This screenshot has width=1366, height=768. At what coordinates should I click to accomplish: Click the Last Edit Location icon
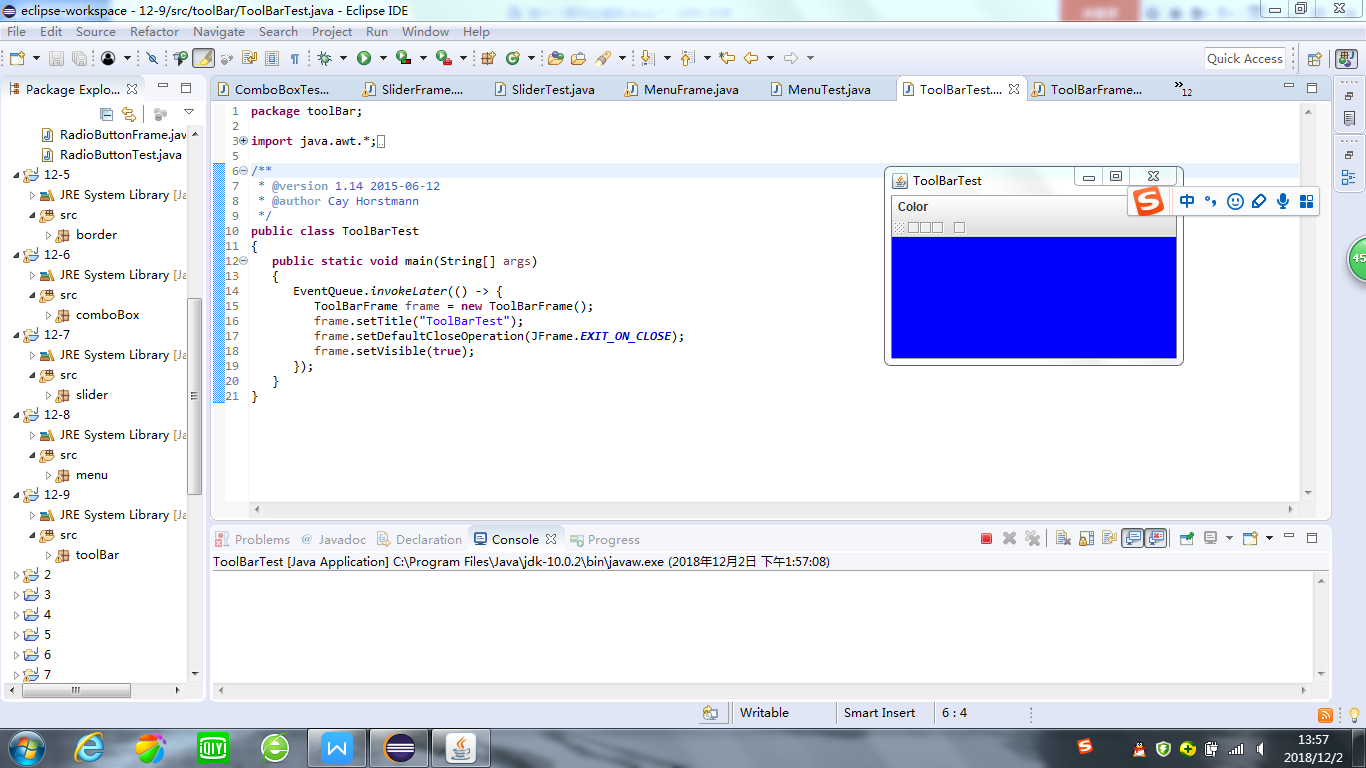click(x=727, y=58)
